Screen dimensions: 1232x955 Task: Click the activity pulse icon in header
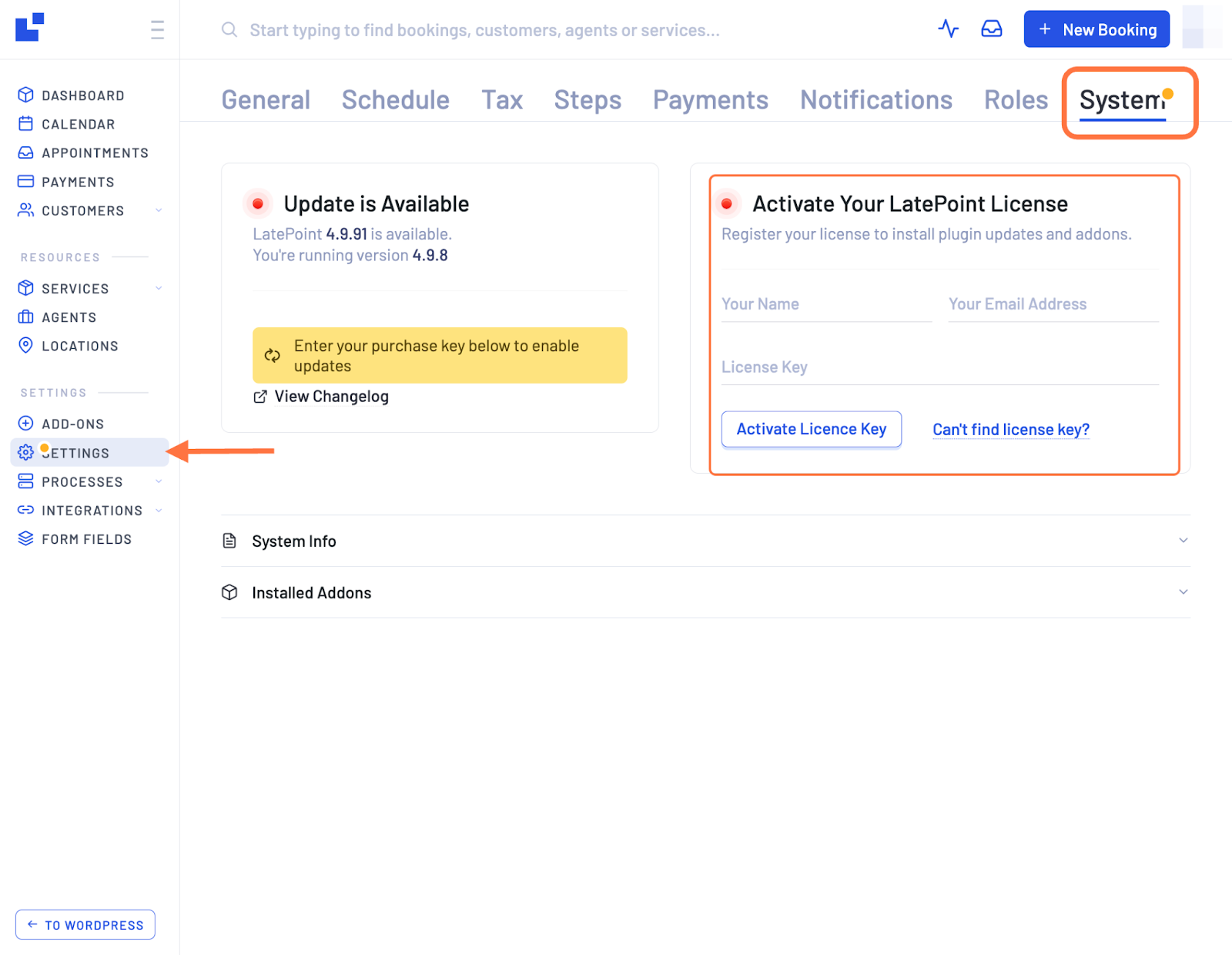point(949,28)
